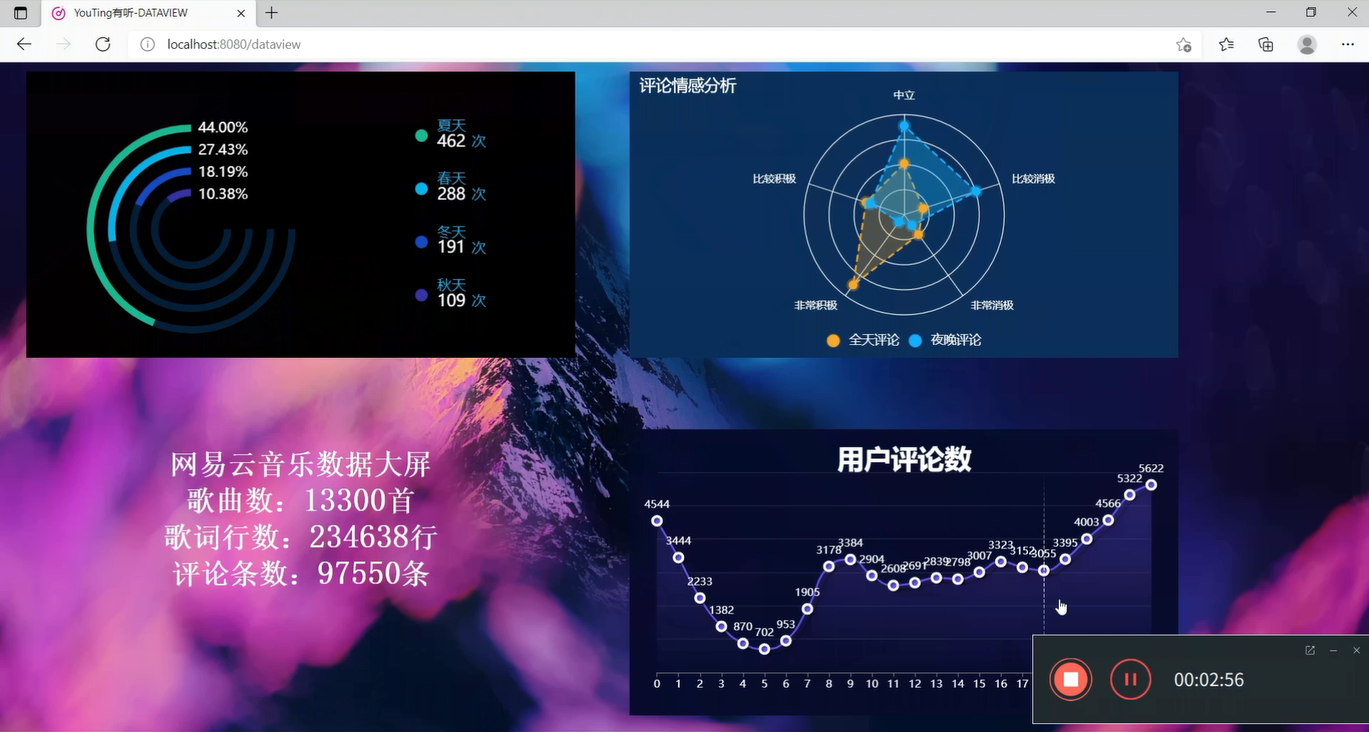Click the 中立 radar axis label
Screen dimensions: 1369x732
904,95
